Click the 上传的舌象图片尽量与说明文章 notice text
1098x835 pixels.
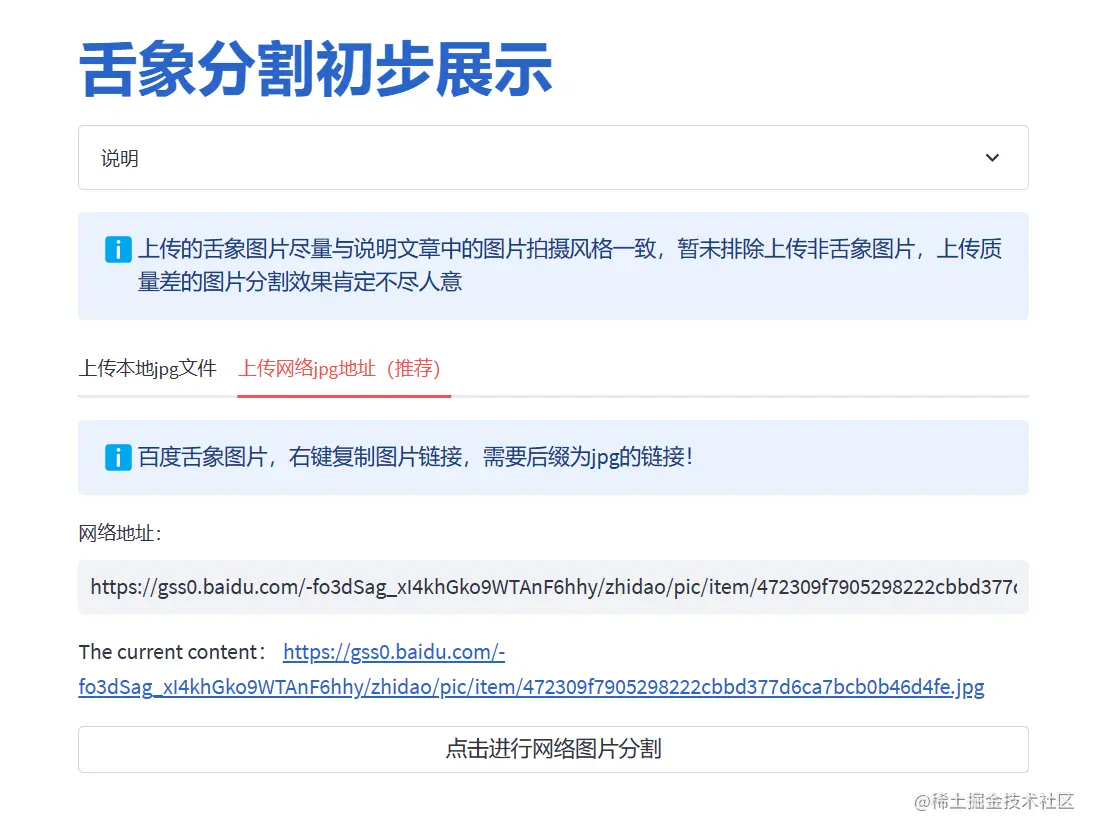pos(569,265)
